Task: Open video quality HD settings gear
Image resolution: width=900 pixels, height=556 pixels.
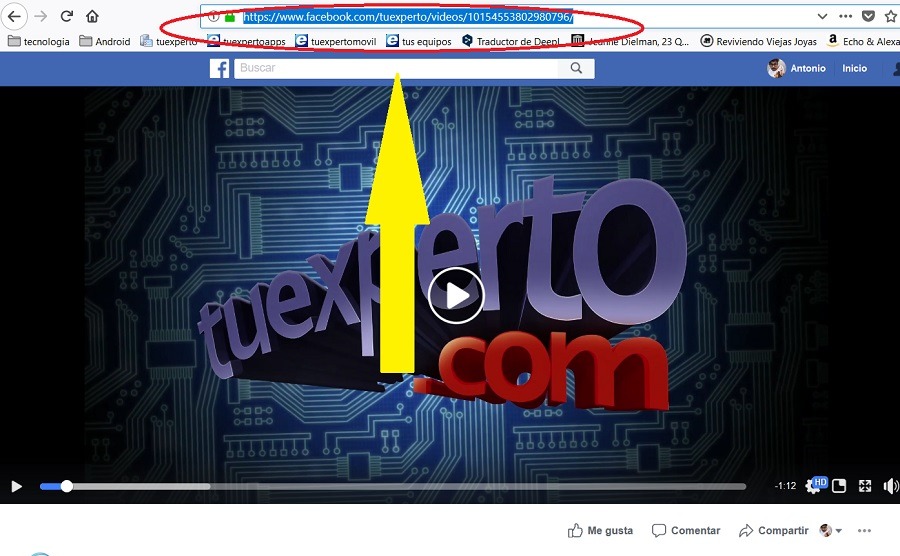Action: [x=814, y=485]
